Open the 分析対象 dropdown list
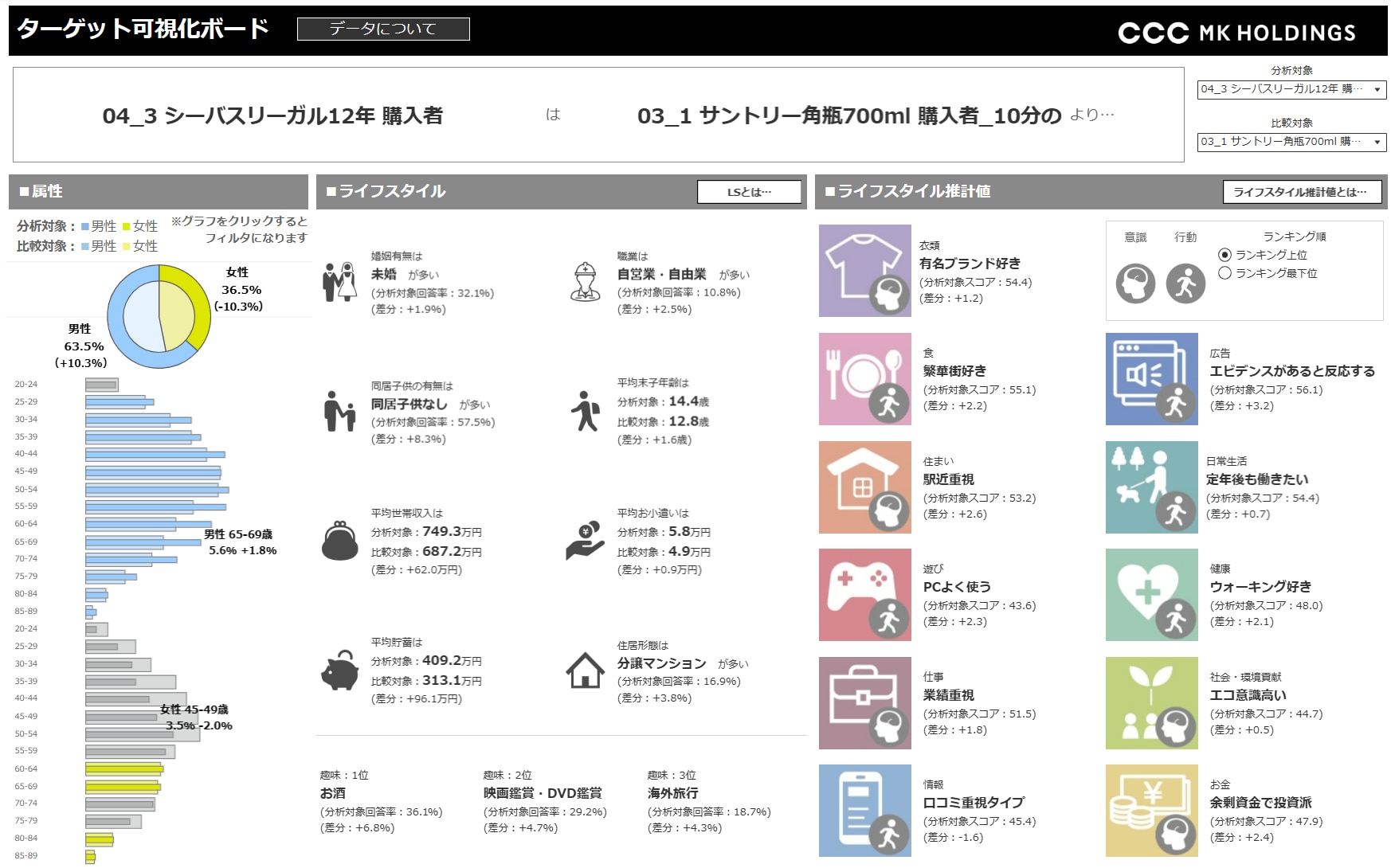Image resolution: width=1391 pixels, height=868 pixels. tap(1291, 89)
